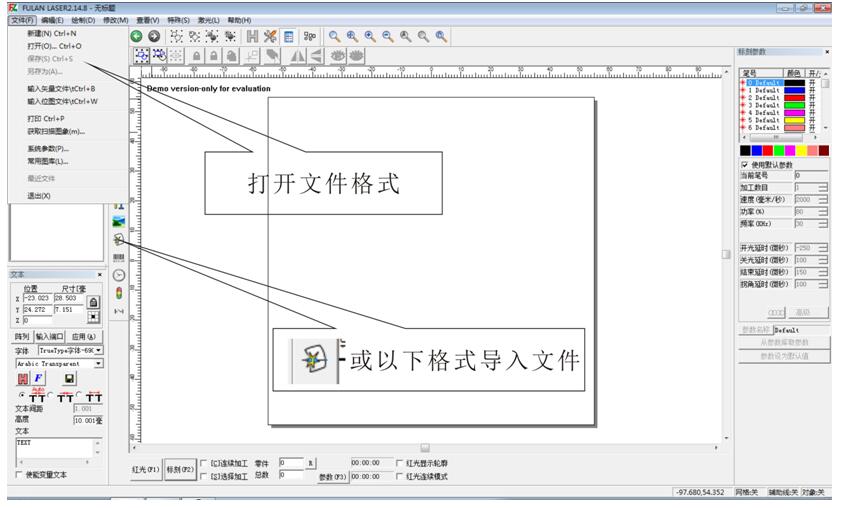The width and height of the screenshot is (842, 508).
Task: Click the first magnifier zoom icon
Action: [x=335, y=36]
